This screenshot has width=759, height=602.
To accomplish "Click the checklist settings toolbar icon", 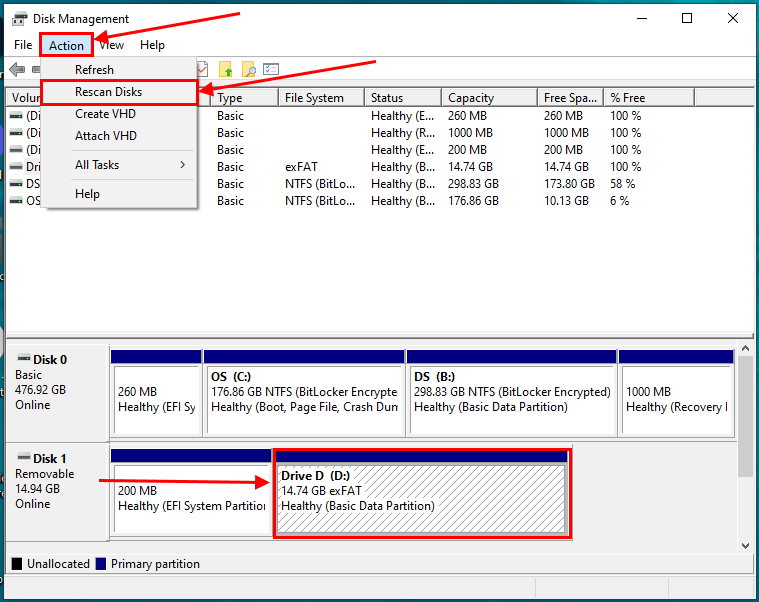I will (271, 69).
